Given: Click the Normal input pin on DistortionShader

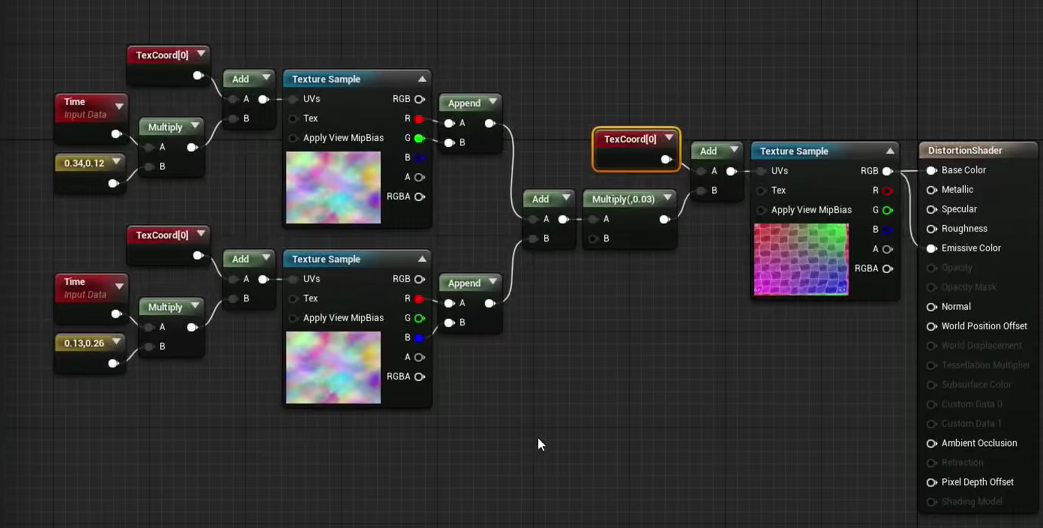Looking at the screenshot, I should [x=931, y=307].
